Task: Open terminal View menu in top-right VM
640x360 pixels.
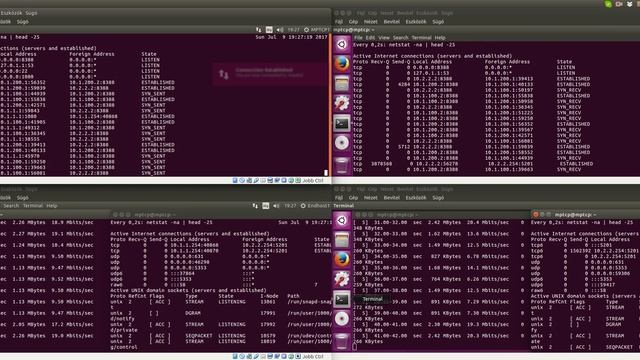Action: (x=384, y=38)
